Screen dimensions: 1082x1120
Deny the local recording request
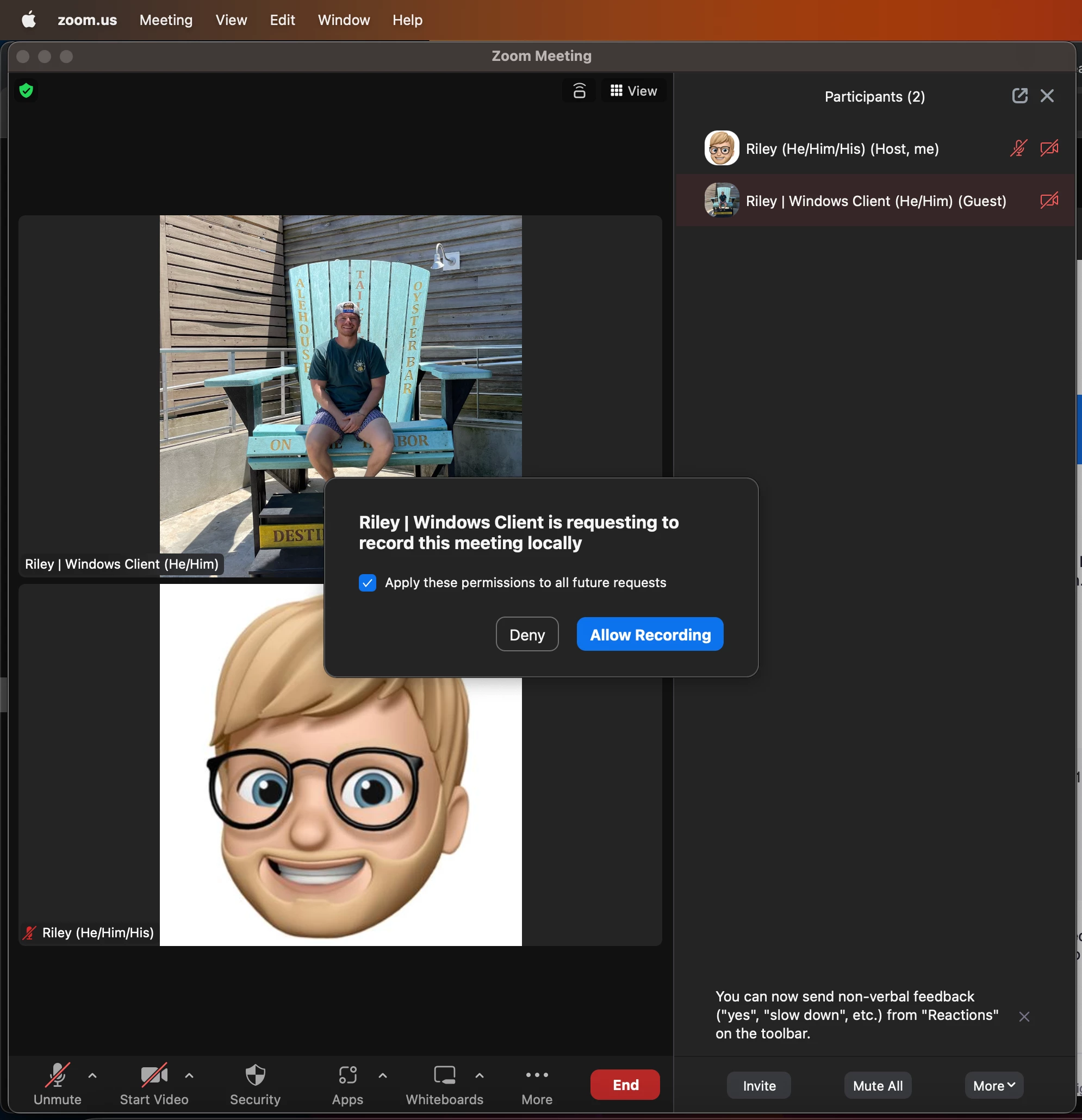(526, 634)
